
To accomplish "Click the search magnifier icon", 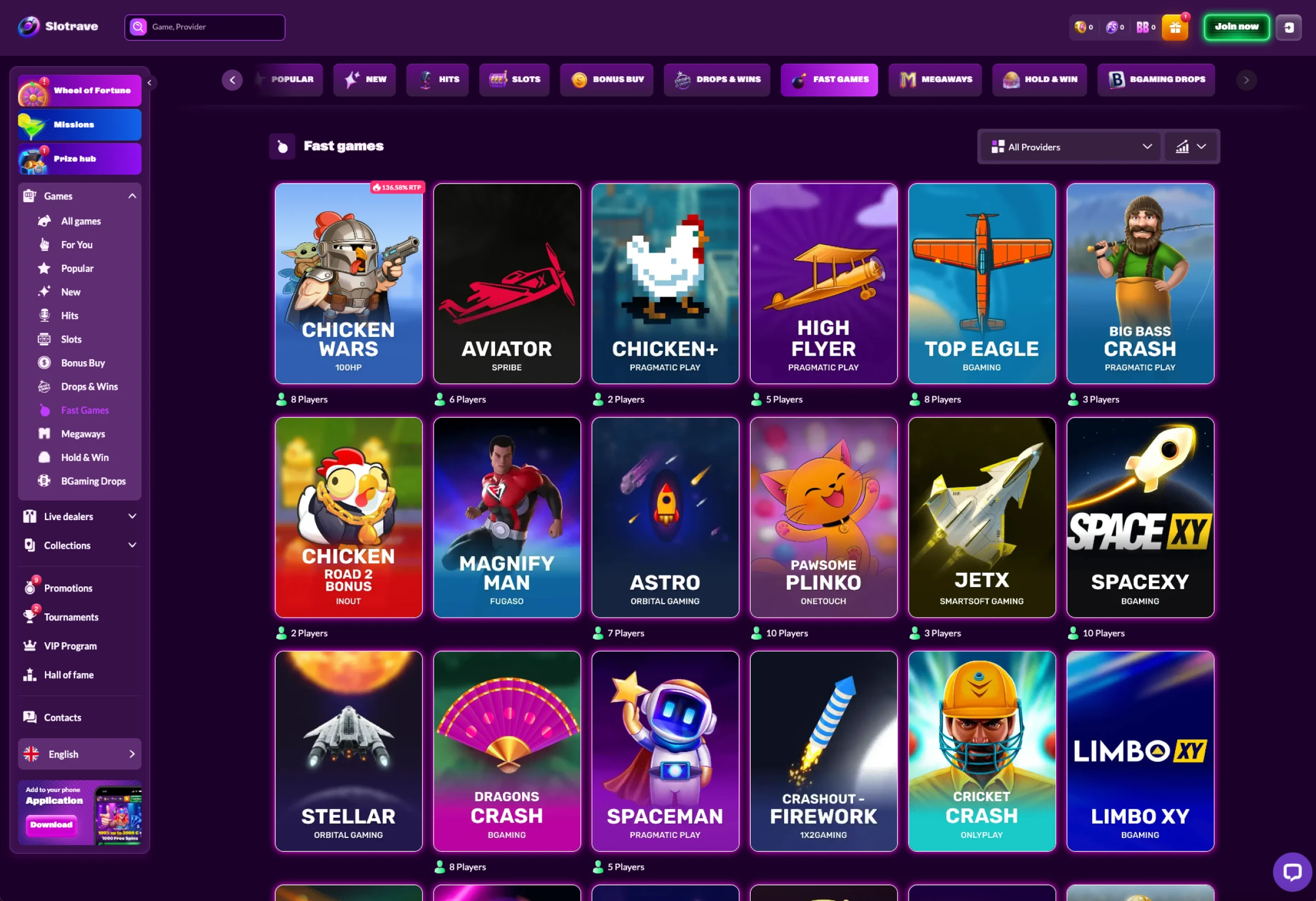I will point(138,27).
